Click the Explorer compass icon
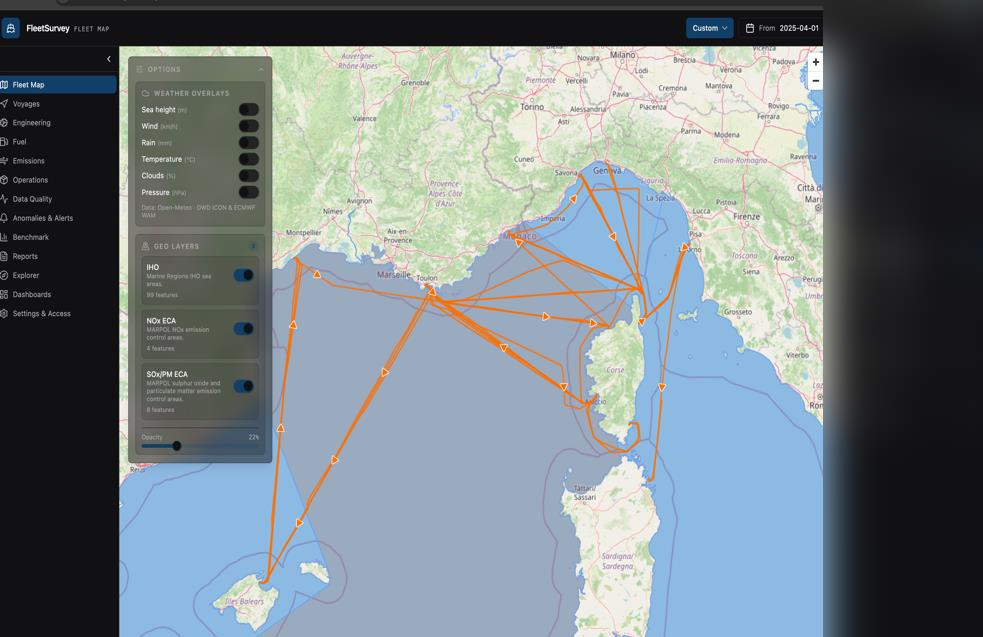The width and height of the screenshot is (983, 637). coord(4,275)
